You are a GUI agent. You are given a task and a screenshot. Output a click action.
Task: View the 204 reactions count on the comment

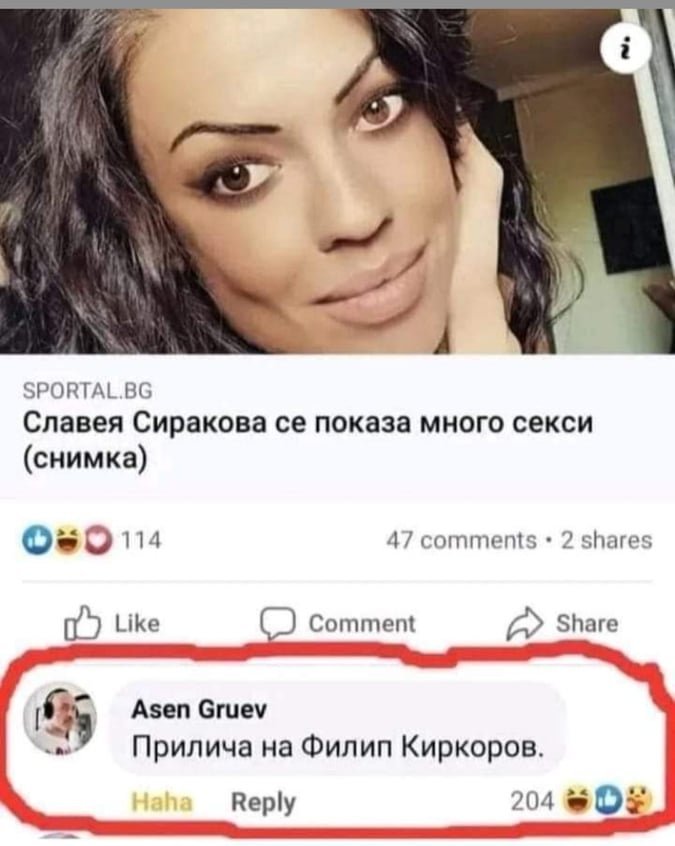pos(532,802)
